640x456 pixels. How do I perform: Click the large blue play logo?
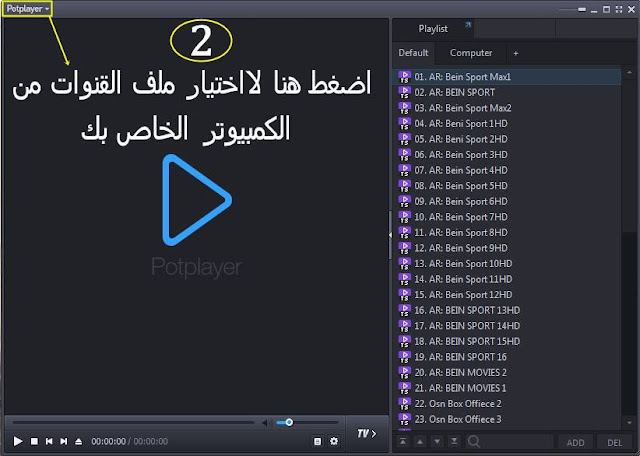click(x=197, y=200)
